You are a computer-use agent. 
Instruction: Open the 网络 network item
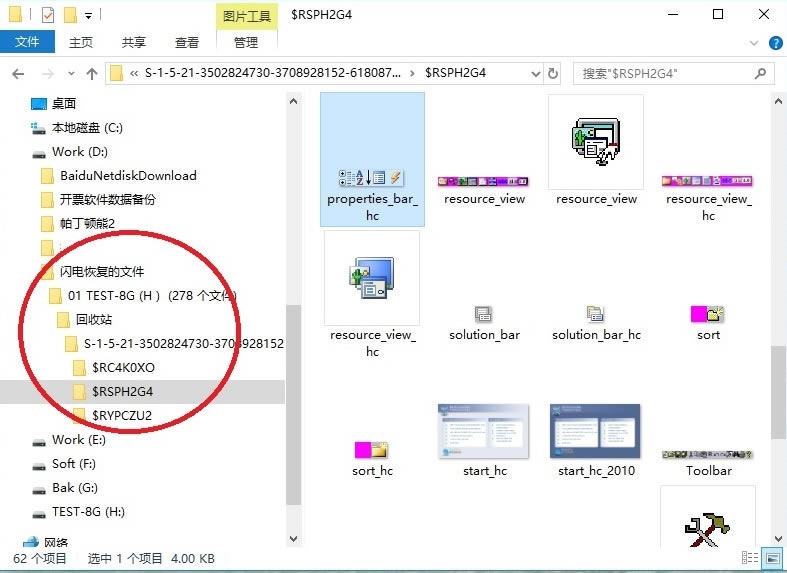tap(56, 542)
